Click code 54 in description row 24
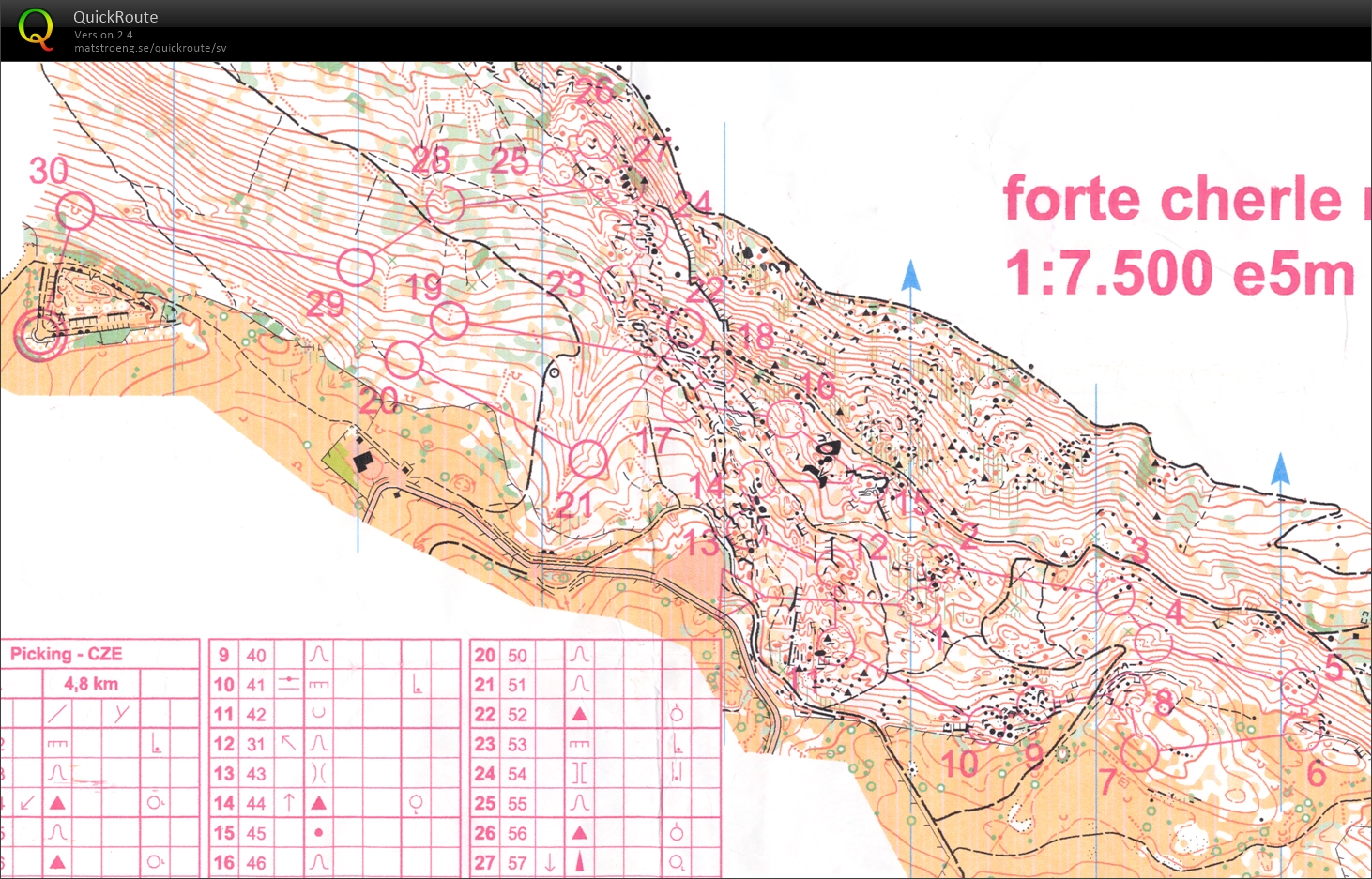Viewport: 1372px width, 879px height. pyautogui.click(x=517, y=774)
